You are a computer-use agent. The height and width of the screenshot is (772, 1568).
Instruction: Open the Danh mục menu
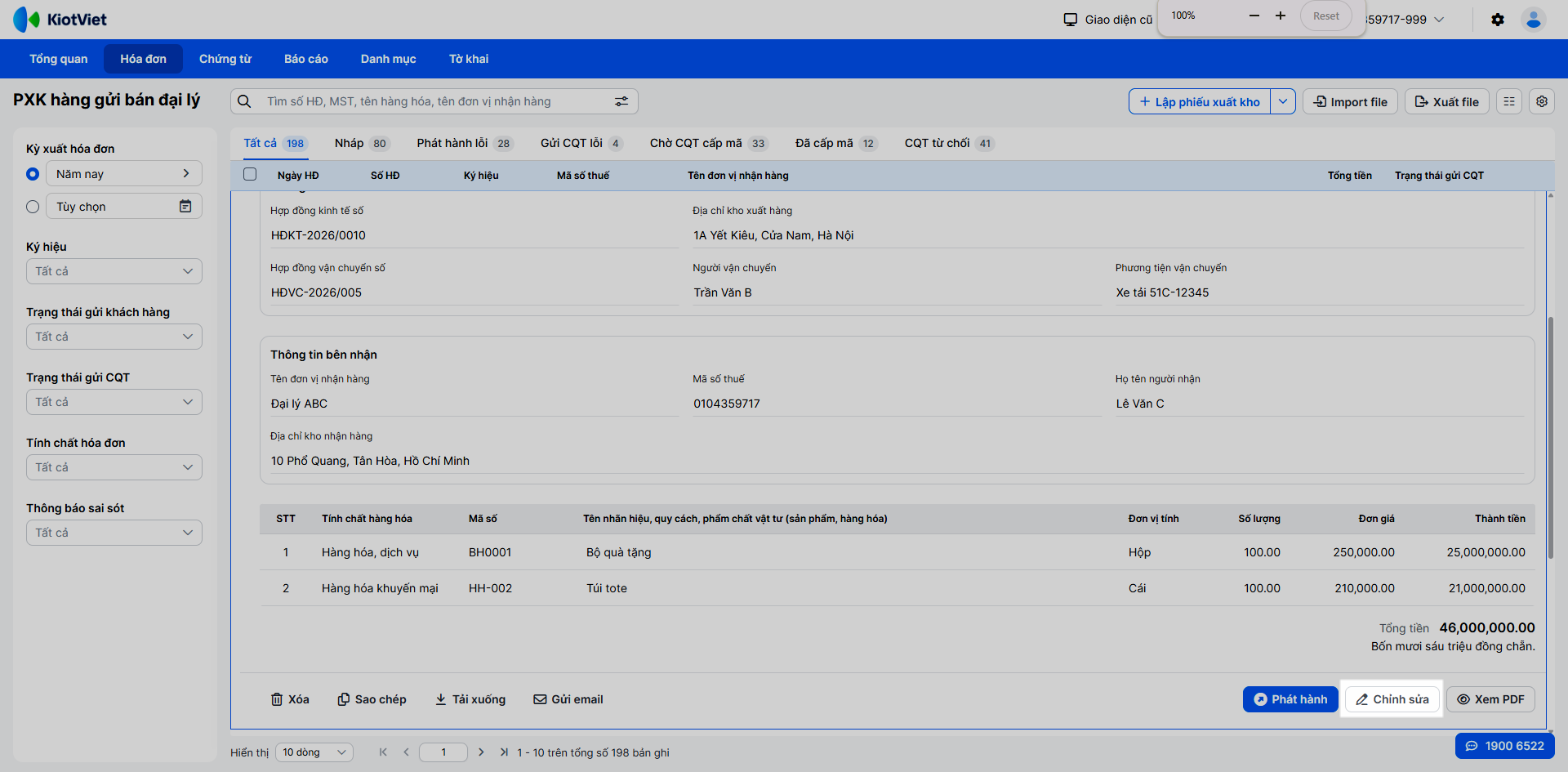[x=389, y=59]
